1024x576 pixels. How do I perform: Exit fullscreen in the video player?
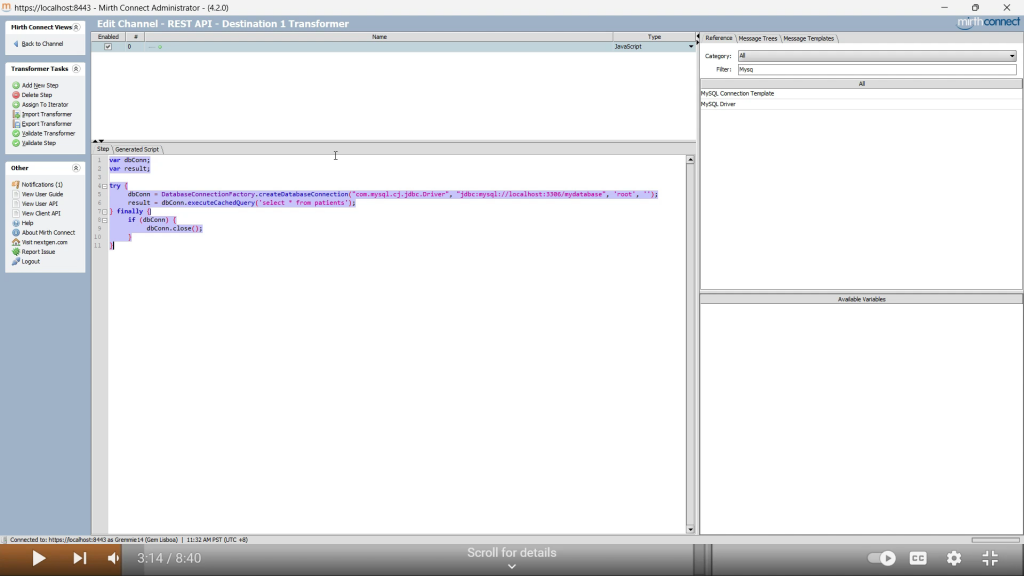click(990, 558)
